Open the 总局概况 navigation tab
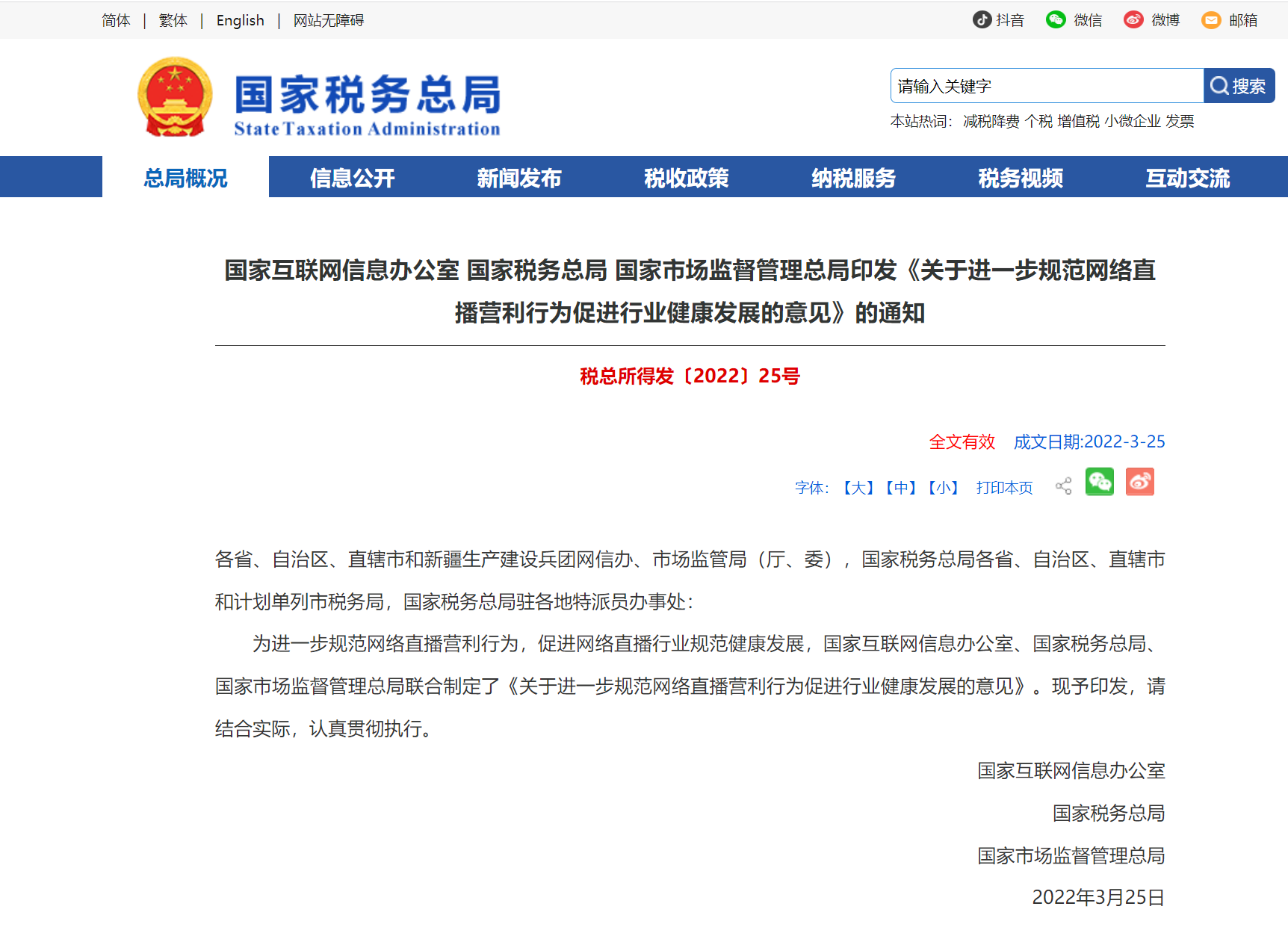This screenshot has width=1288, height=933. (x=185, y=178)
